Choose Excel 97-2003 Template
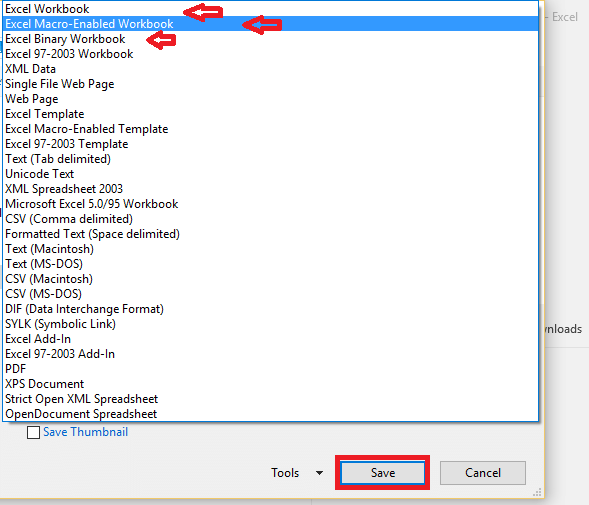The width and height of the screenshot is (589, 505). tap(270, 144)
